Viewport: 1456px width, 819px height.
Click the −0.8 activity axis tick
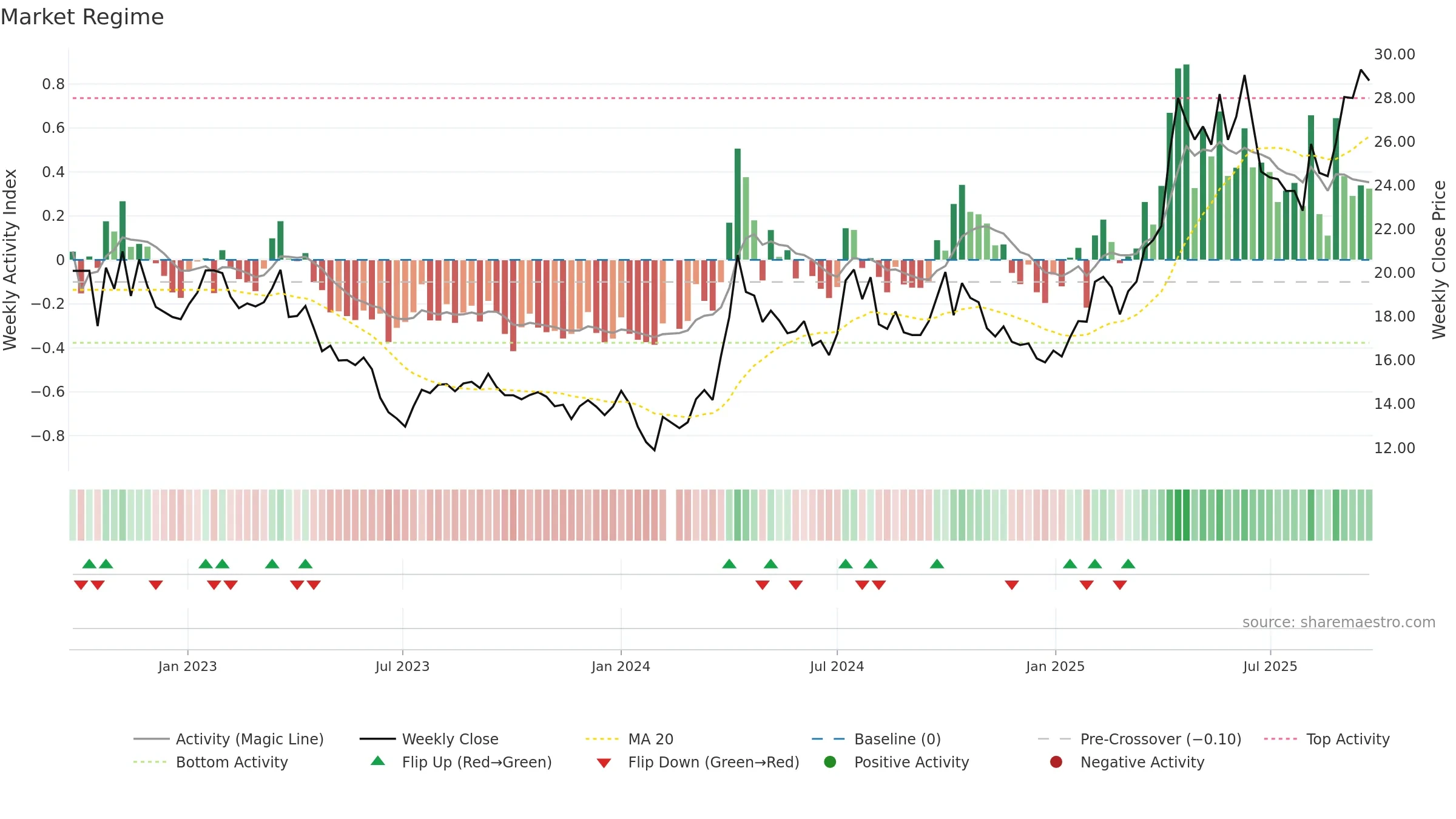click(x=48, y=436)
